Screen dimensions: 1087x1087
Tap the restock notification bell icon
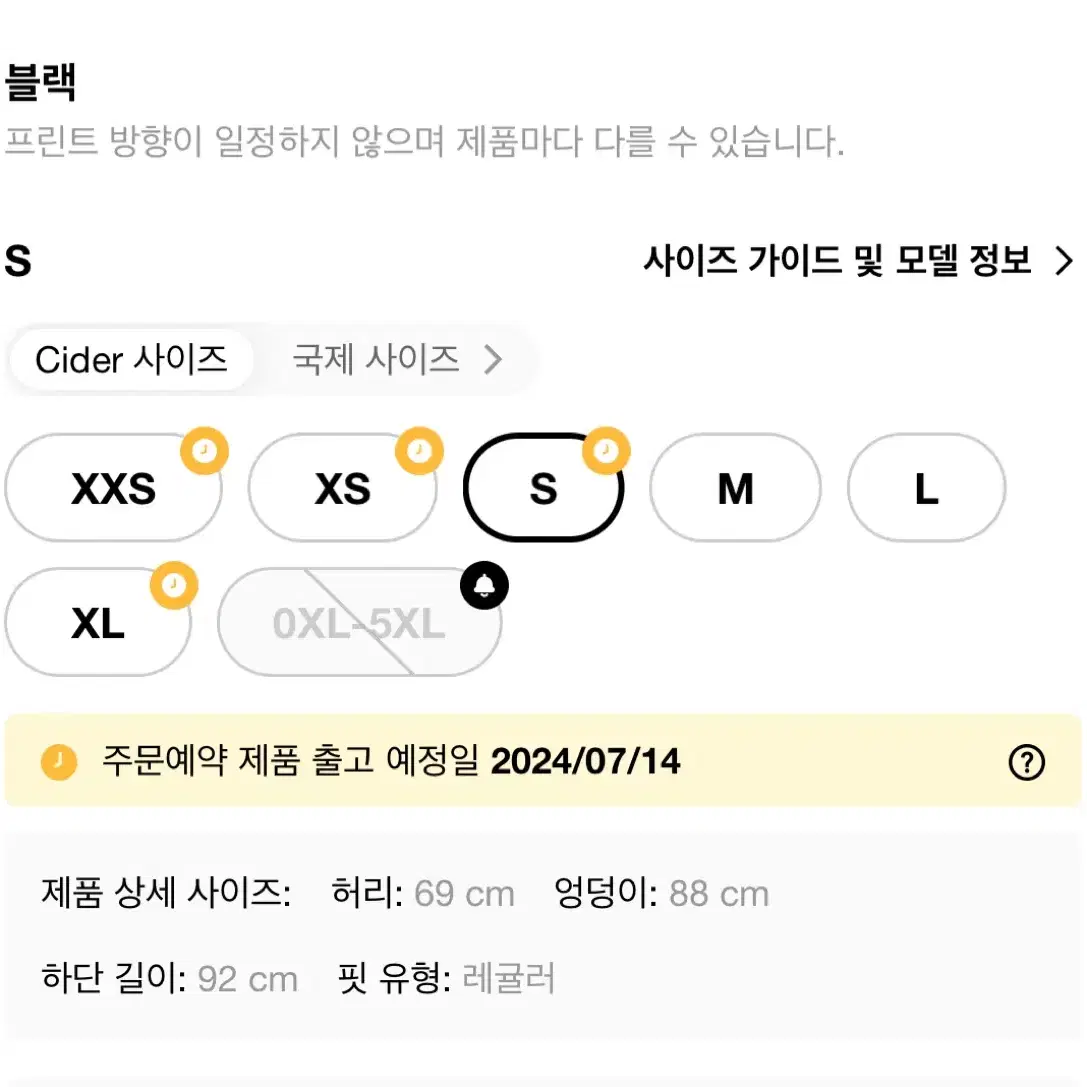[484, 585]
